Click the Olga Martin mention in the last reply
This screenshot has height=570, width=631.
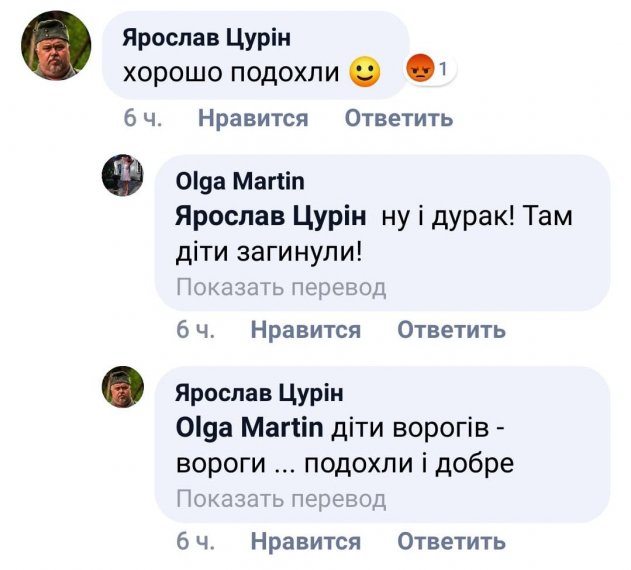click(249, 427)
